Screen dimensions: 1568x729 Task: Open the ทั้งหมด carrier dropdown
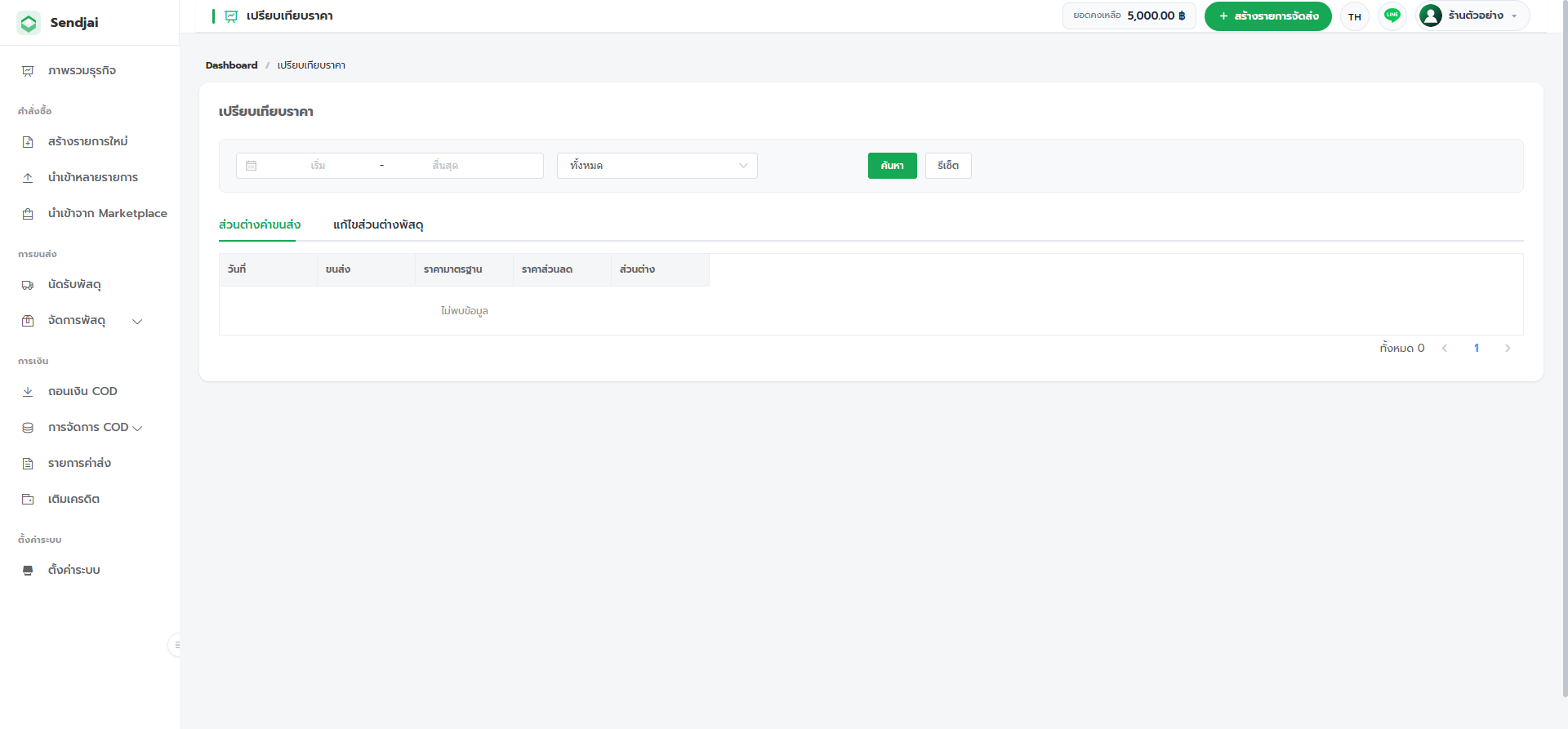657,166
